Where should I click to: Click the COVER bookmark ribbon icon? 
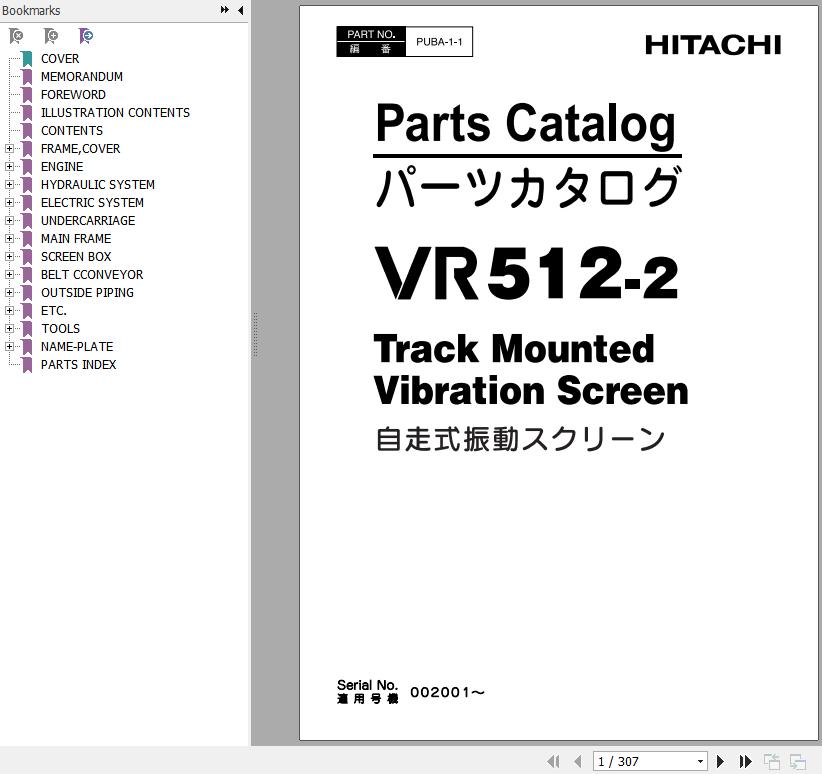[27, 59]
